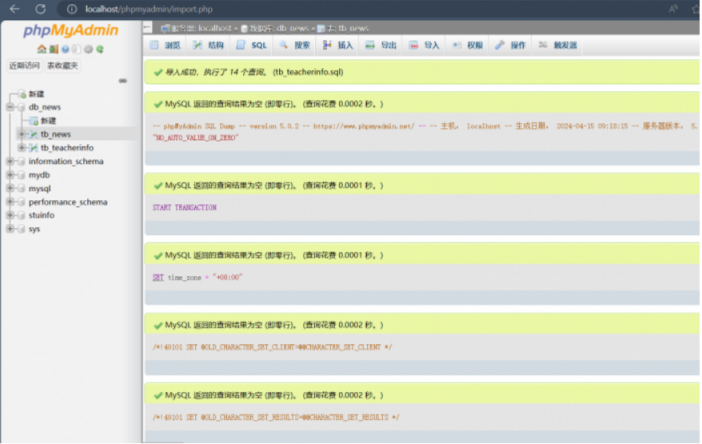Collapse the db_news database tree
This screenshot has height=444, width=702.
[10, 107]
